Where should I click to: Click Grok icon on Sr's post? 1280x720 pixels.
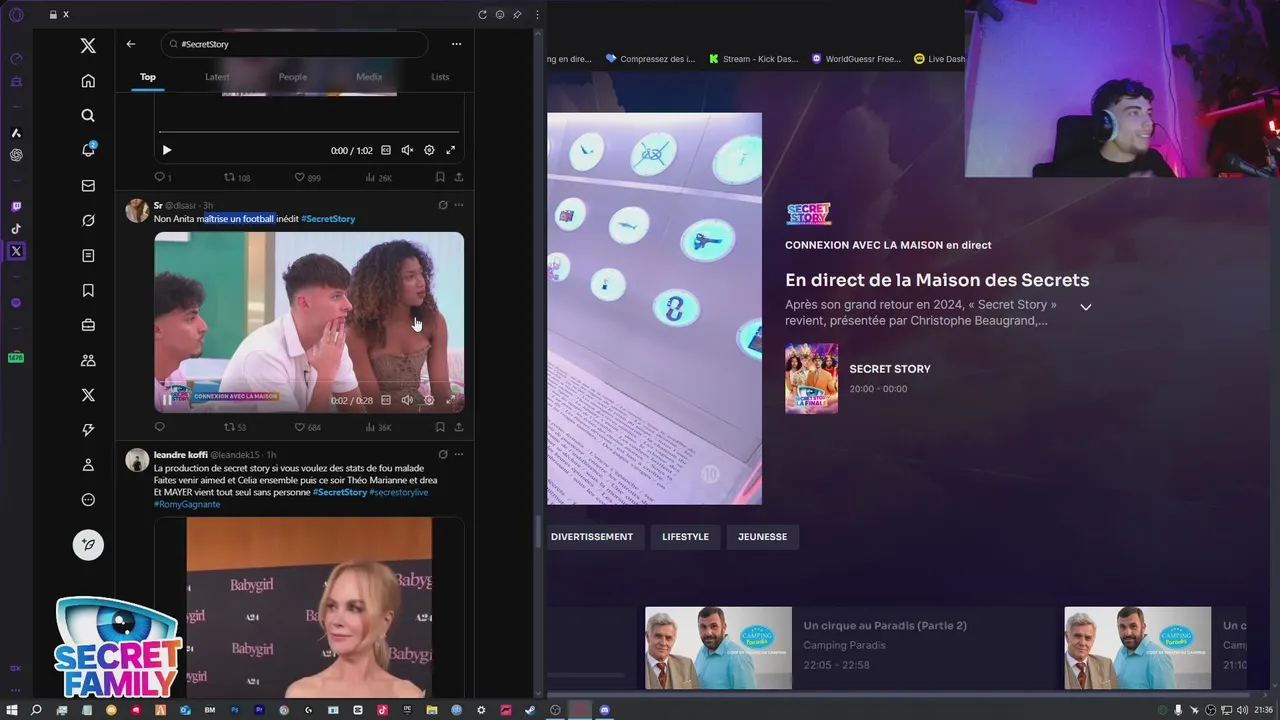(x=443, y=205)
